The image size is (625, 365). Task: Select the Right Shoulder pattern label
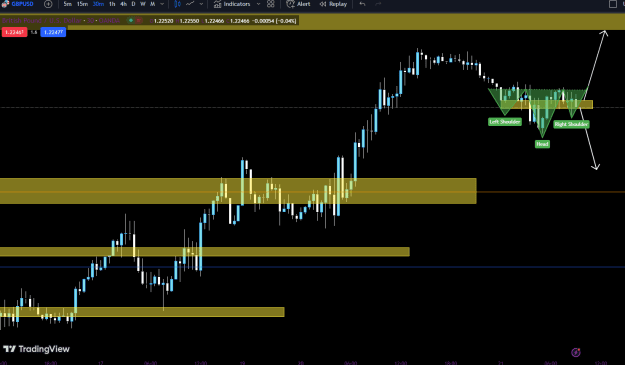[x=571, y=124]
